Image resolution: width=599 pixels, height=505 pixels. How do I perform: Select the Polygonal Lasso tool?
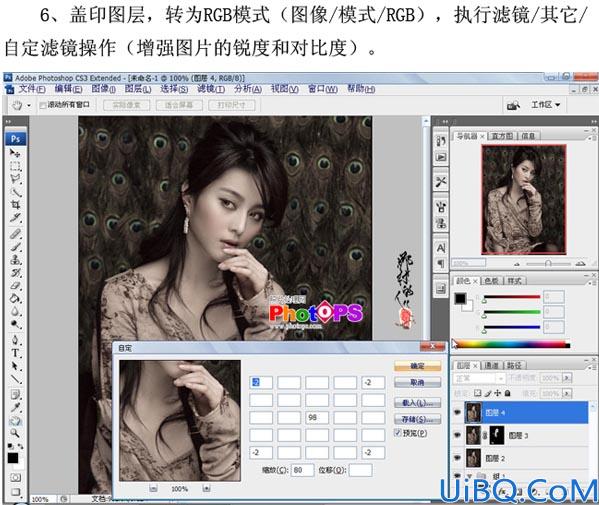[x=15, y=179]
